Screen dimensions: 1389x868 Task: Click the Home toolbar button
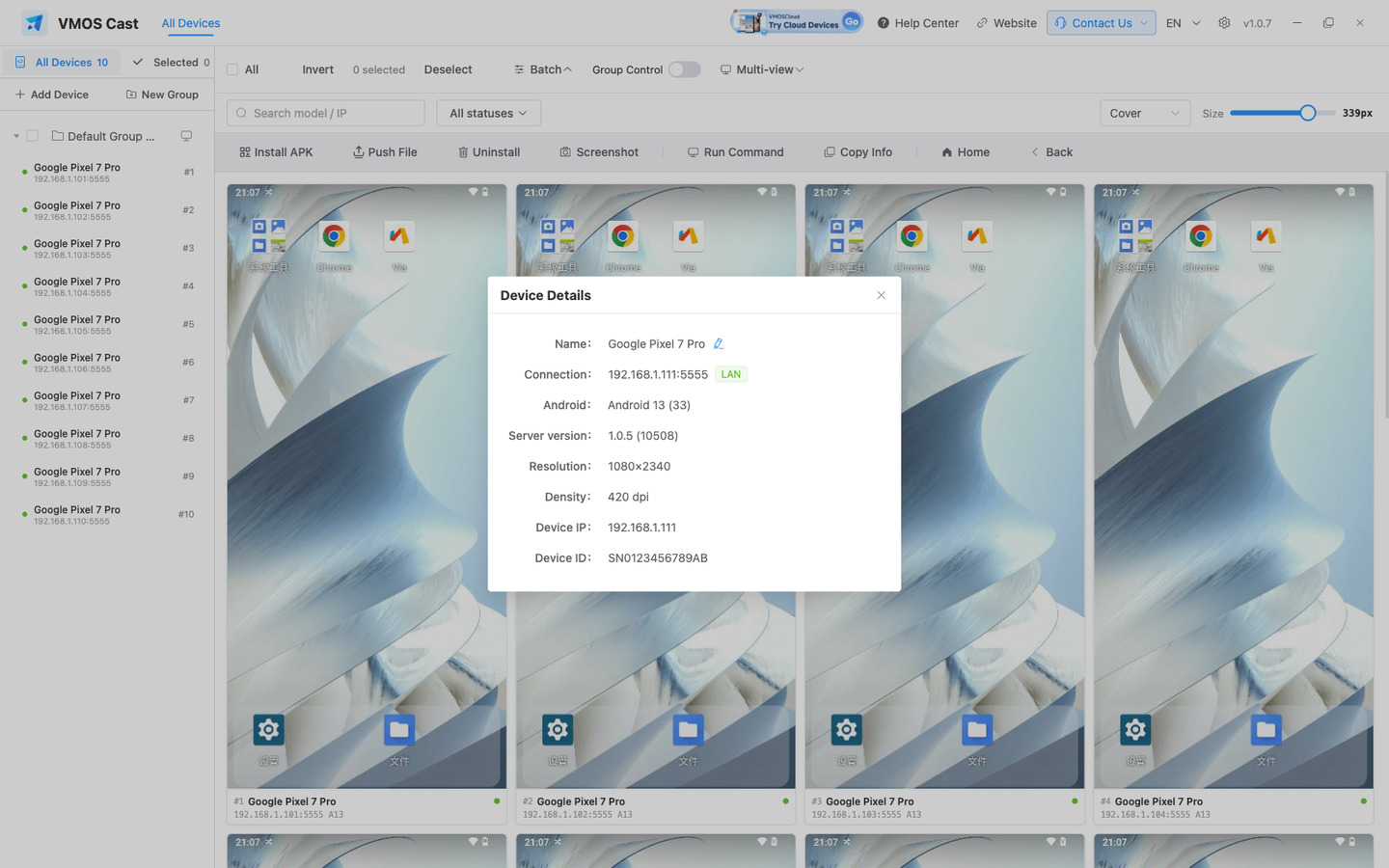point(966,152)
